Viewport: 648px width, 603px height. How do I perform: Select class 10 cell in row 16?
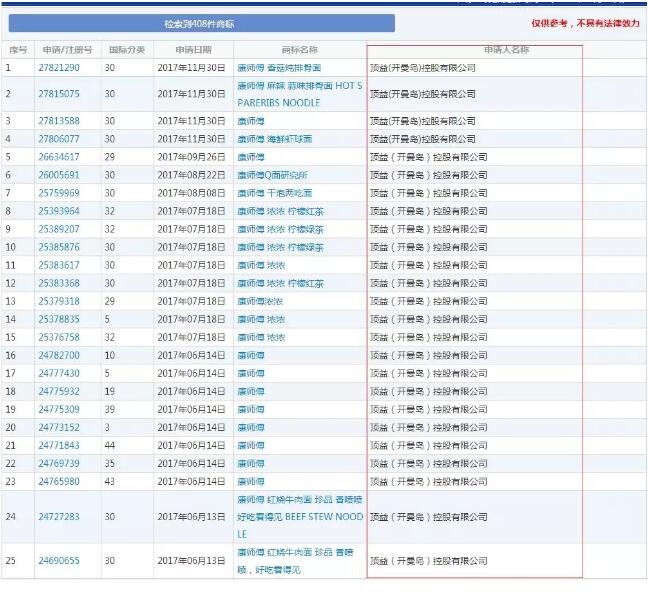pyautogui.click(x=110, y=355)
